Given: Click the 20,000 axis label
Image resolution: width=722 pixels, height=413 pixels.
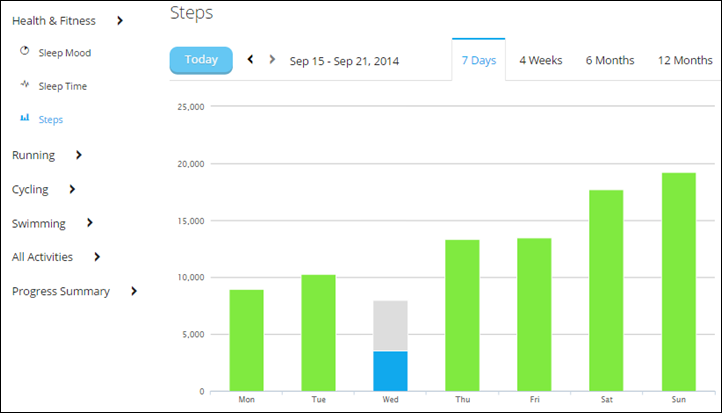Looking at the screenshot, I should 191,164.
